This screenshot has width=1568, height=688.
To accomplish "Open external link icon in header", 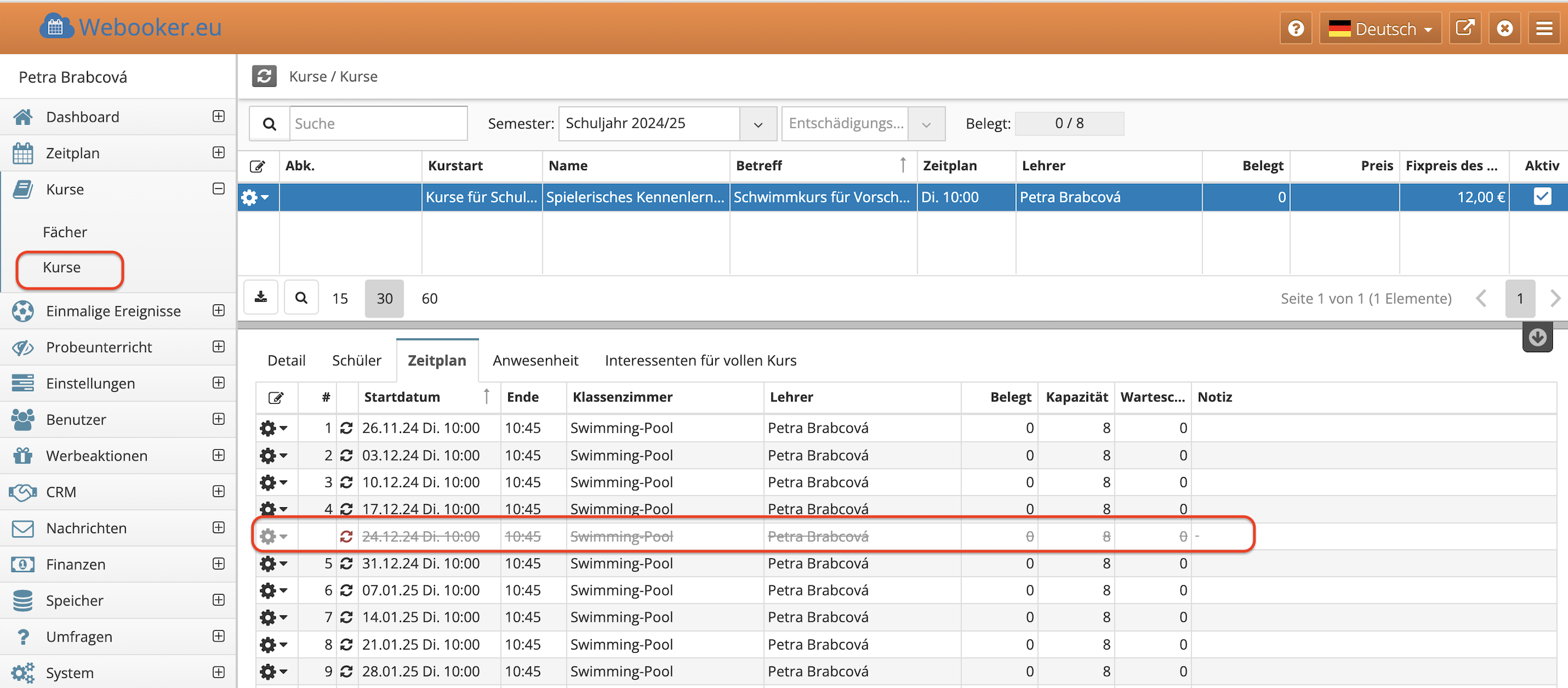I will point(1465,28).
